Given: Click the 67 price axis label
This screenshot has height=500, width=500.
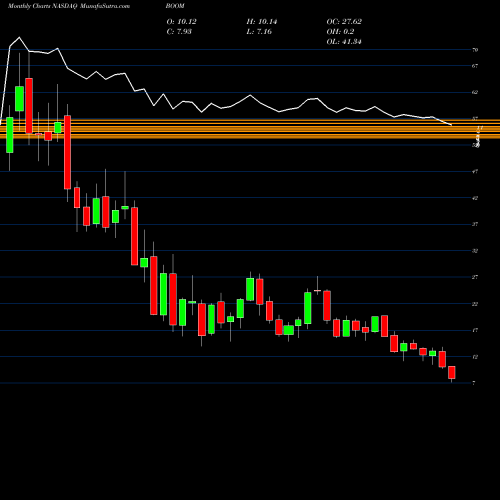Looking at the screenshot, I should coord(475,66).
